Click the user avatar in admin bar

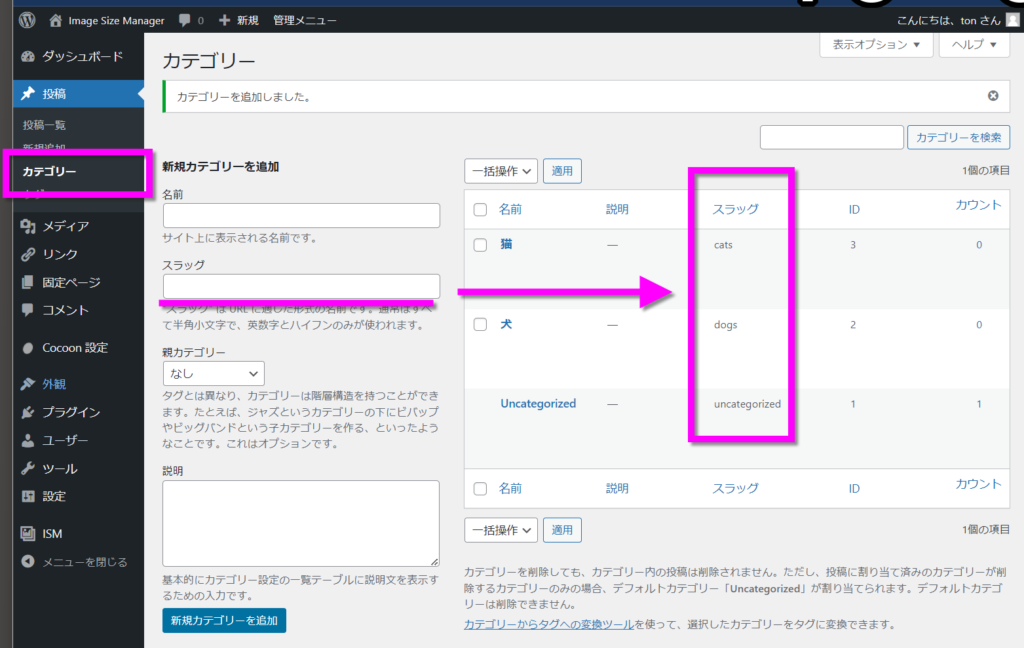pos(1012,20)
